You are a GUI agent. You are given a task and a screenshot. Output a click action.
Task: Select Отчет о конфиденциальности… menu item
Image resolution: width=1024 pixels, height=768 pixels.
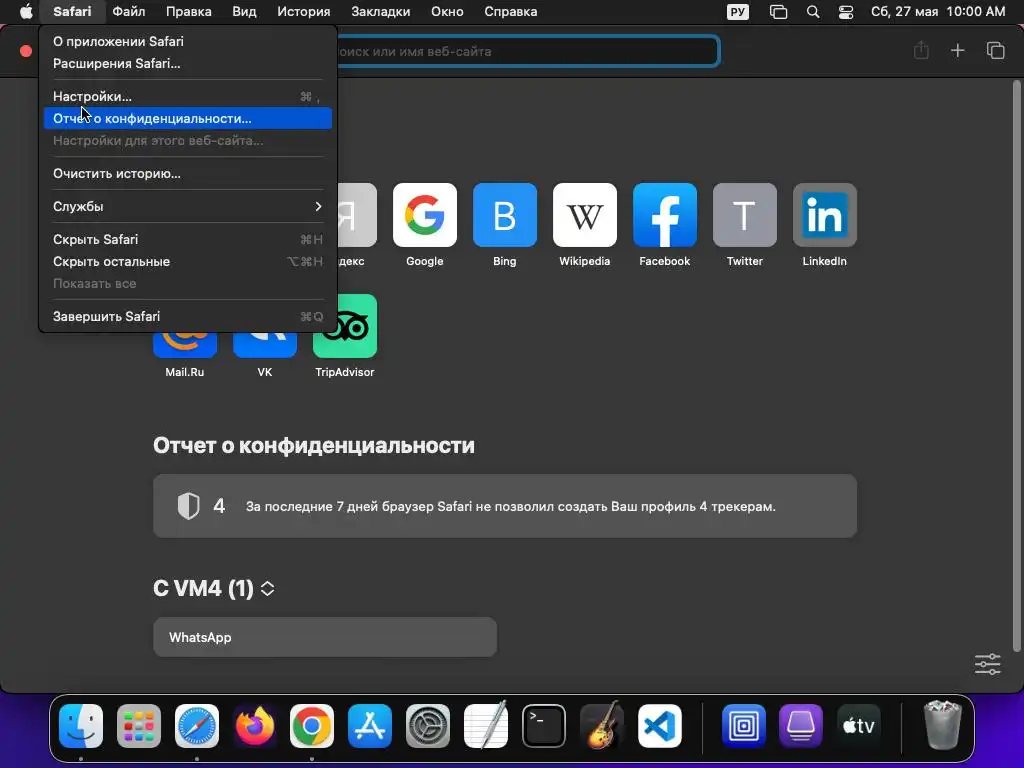point(187,118)
